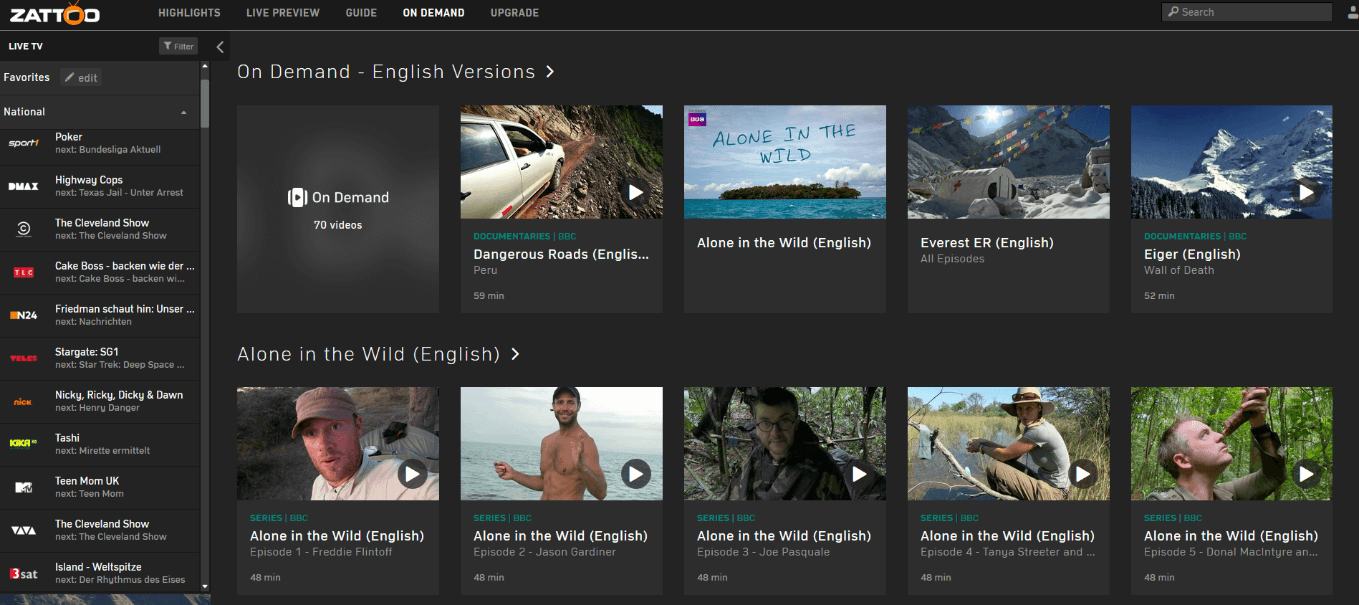Open the Live Preview tab
The image size is (1359, 605).
283,13
